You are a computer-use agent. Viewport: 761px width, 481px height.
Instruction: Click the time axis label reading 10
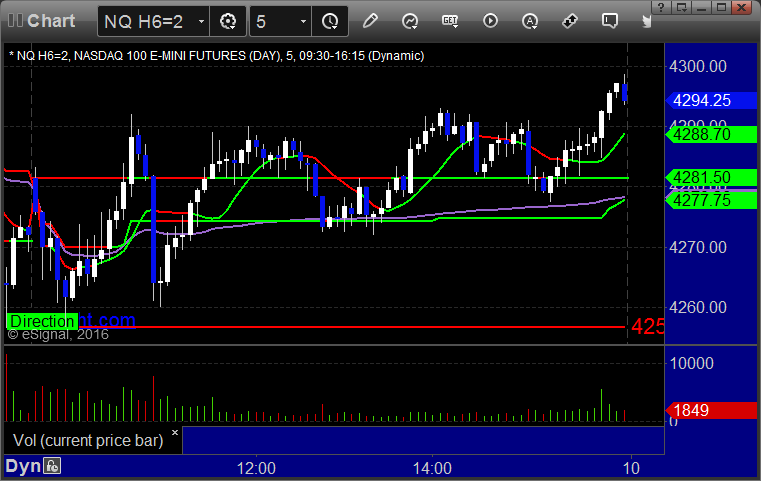click(631, 468)
